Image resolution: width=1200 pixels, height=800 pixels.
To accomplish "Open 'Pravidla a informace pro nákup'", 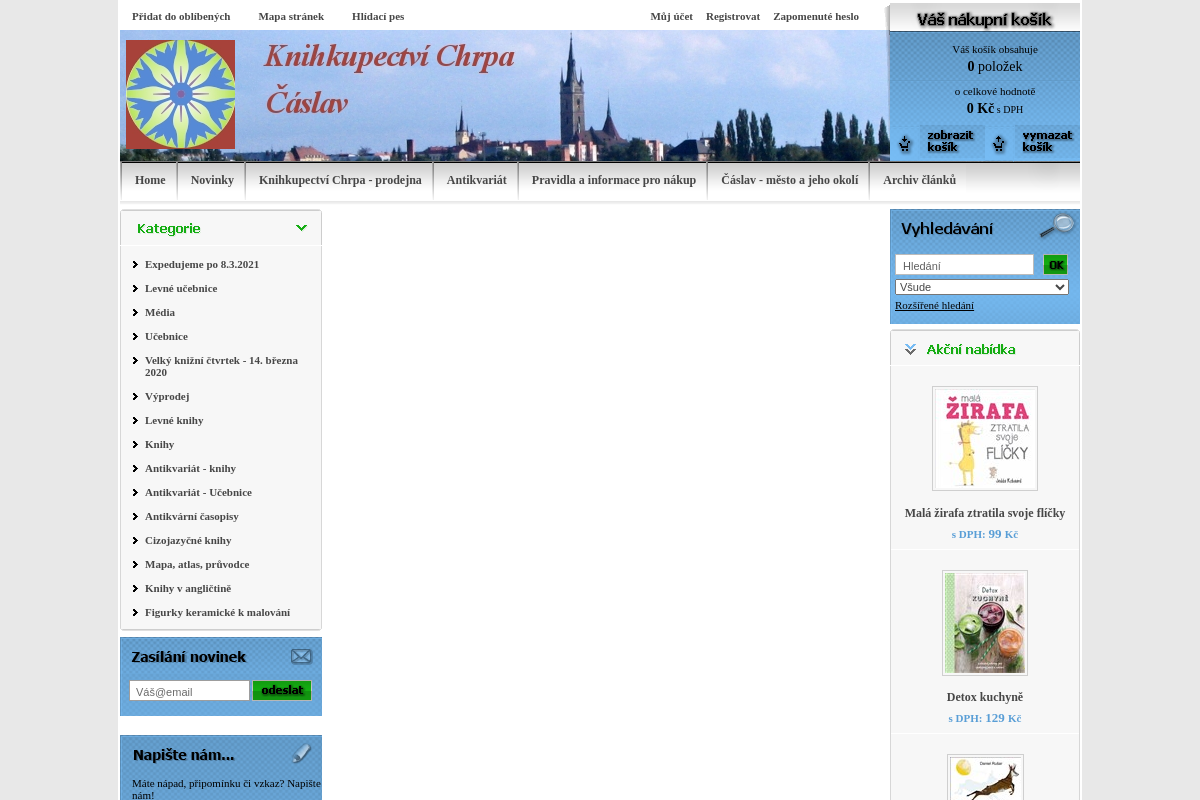I will tap(613, 181).
